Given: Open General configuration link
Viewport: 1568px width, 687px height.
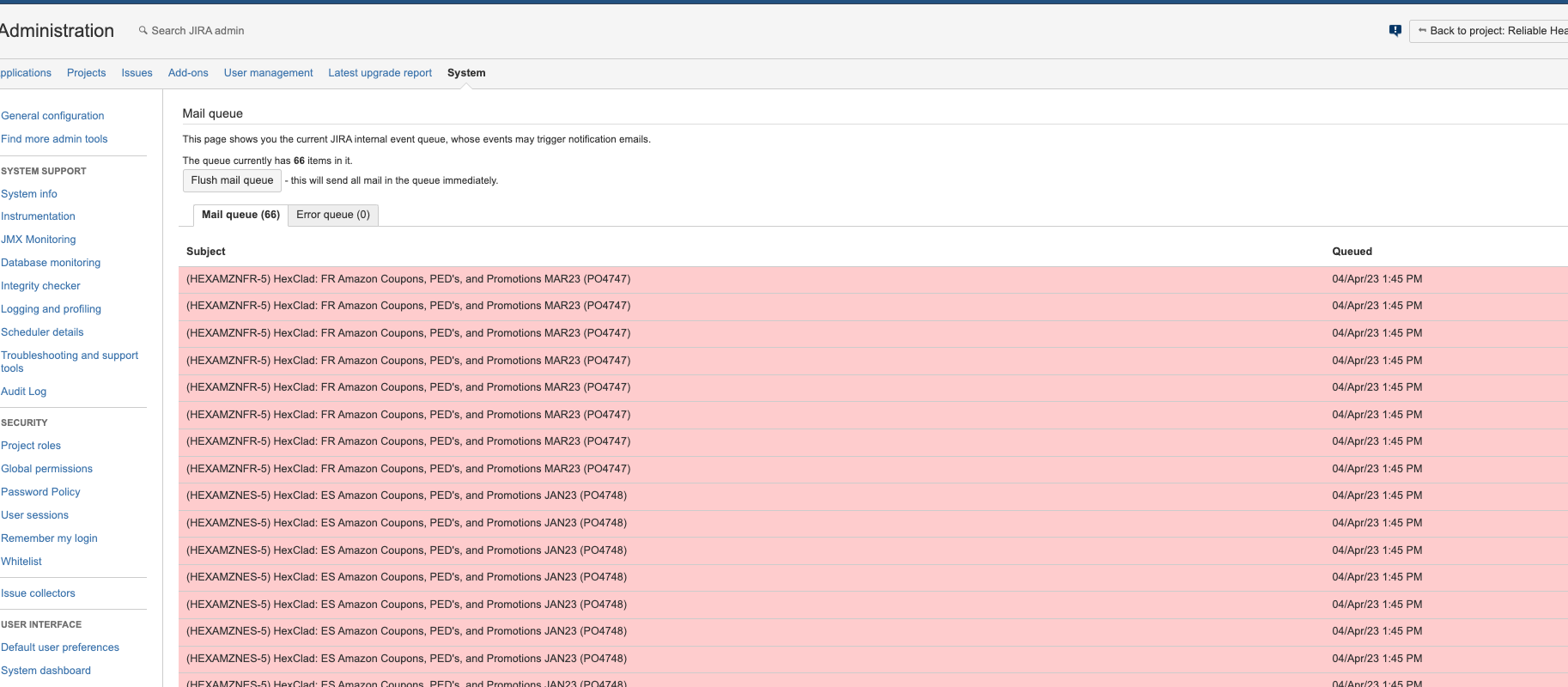Looking at the screenshot, I should [x=52, y=116].
